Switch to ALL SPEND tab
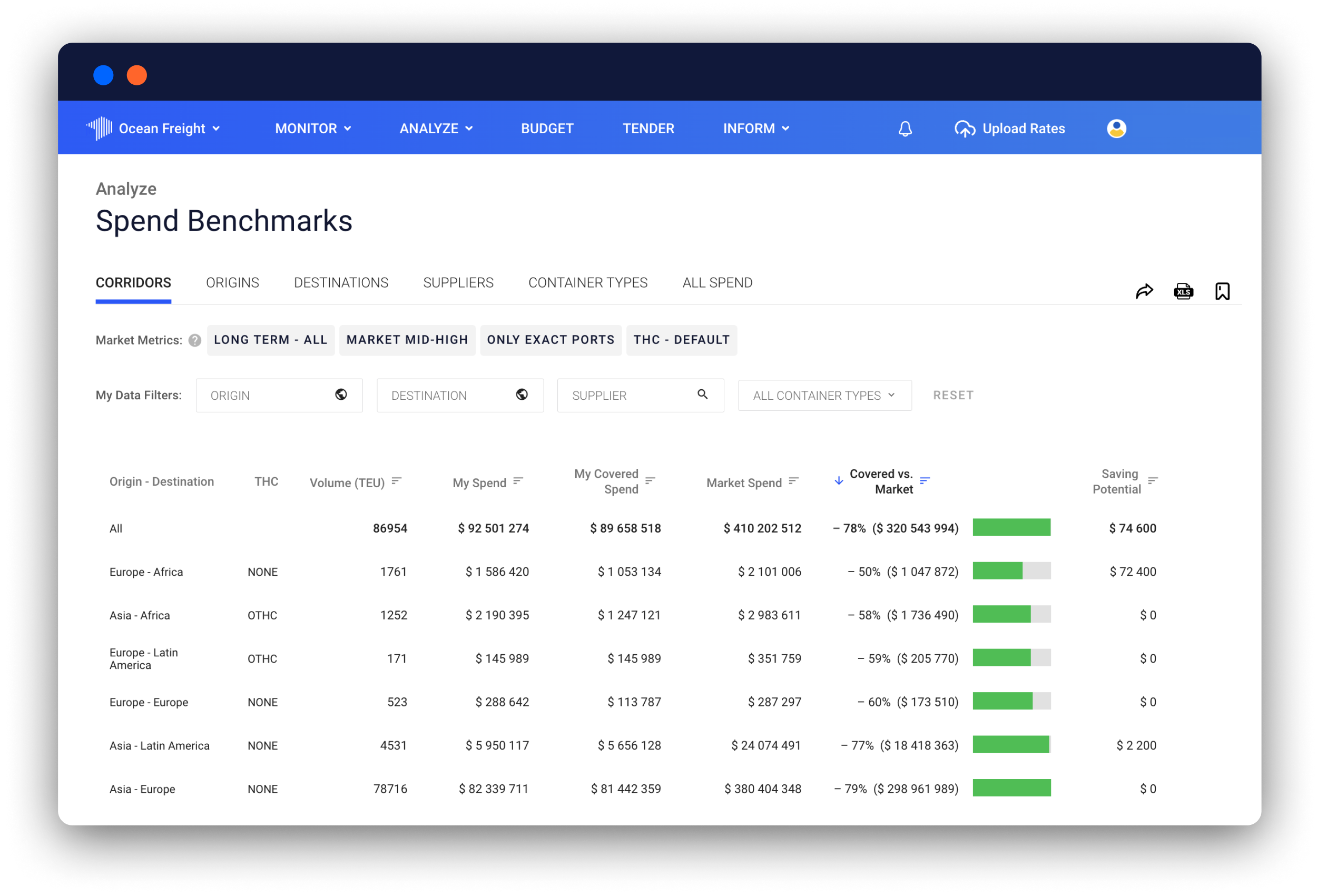Image resolution: width=1317 pixels, height=896 pixels. click(x=717, y=283)
